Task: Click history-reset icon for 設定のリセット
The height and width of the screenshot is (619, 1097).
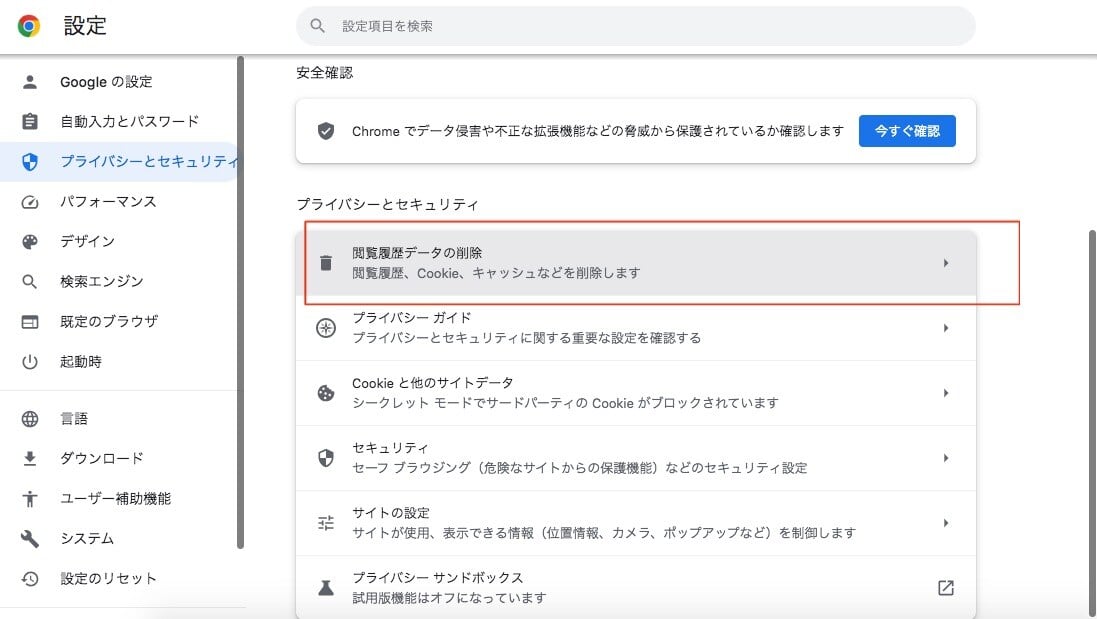Action: click(29, 578)
